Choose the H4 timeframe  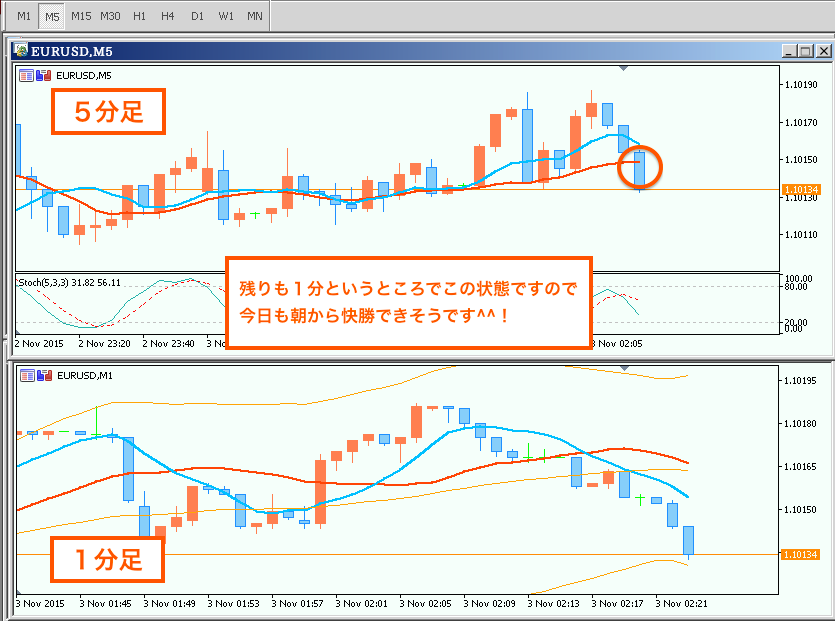point(168,16)
